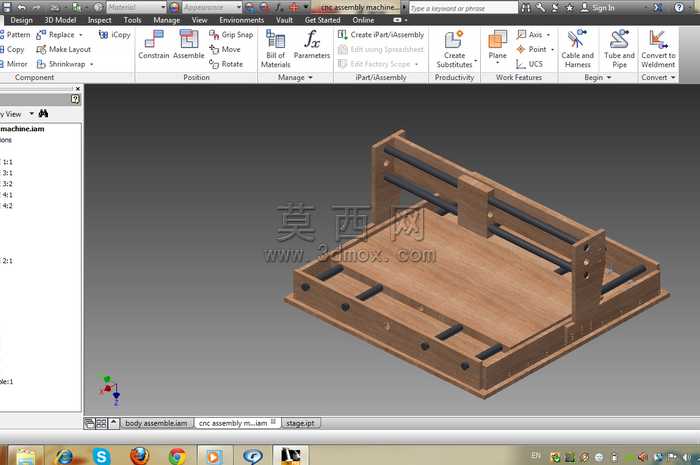The image size is (700, 465).
Task: Open the browser View dropdown arrow
Action: [31, 114]
